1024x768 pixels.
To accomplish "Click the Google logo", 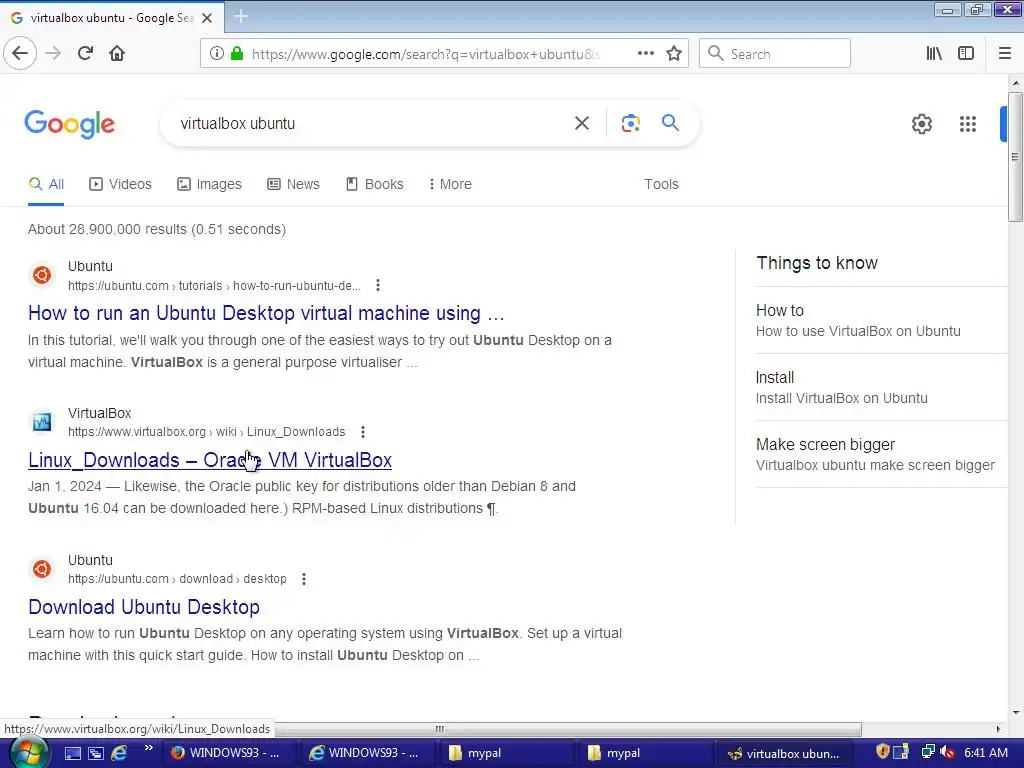I will pos(70,124).
